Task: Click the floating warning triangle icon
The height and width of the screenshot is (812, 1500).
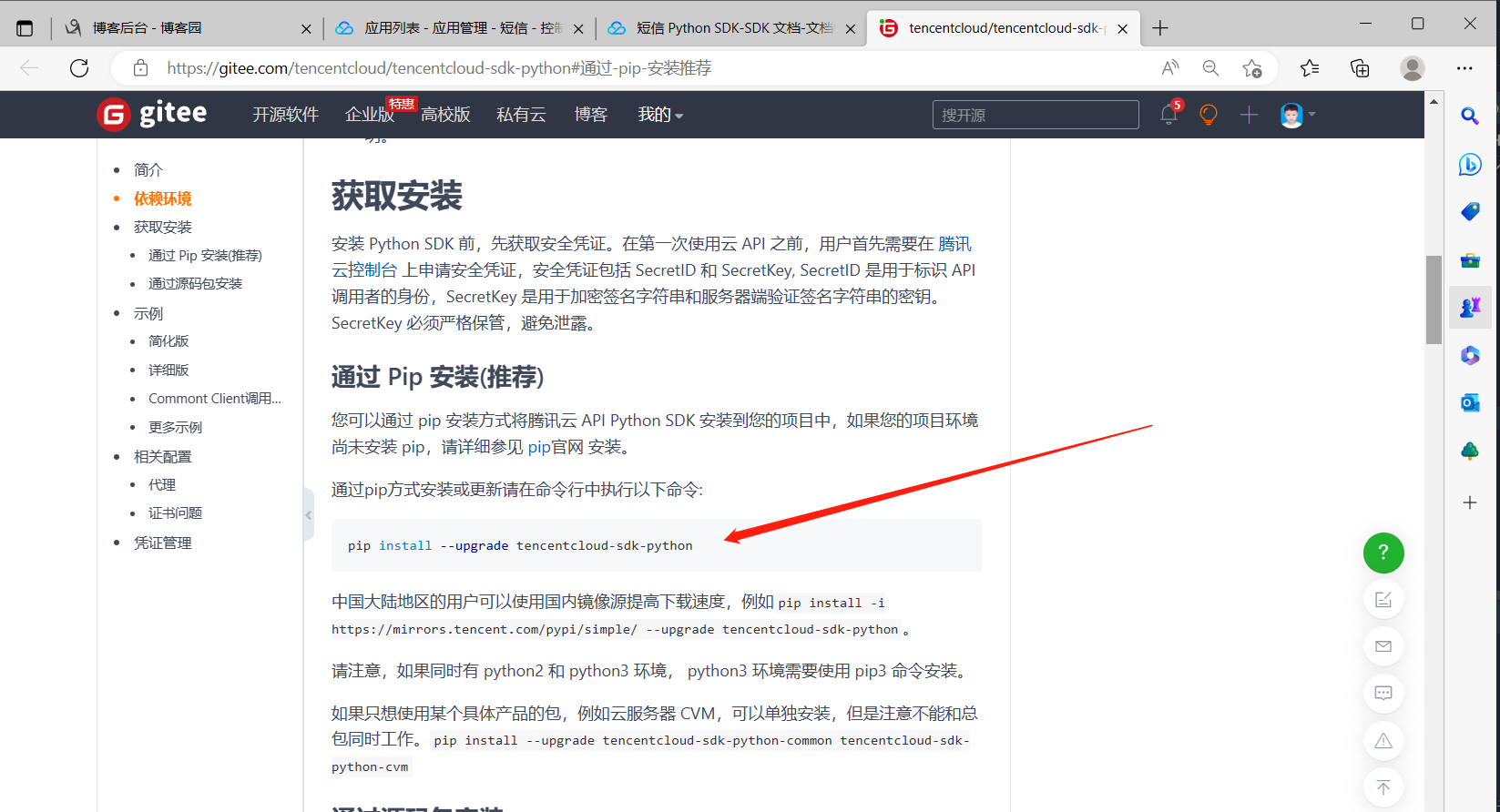Action: pyautogui.click(x=1383, y=741)
